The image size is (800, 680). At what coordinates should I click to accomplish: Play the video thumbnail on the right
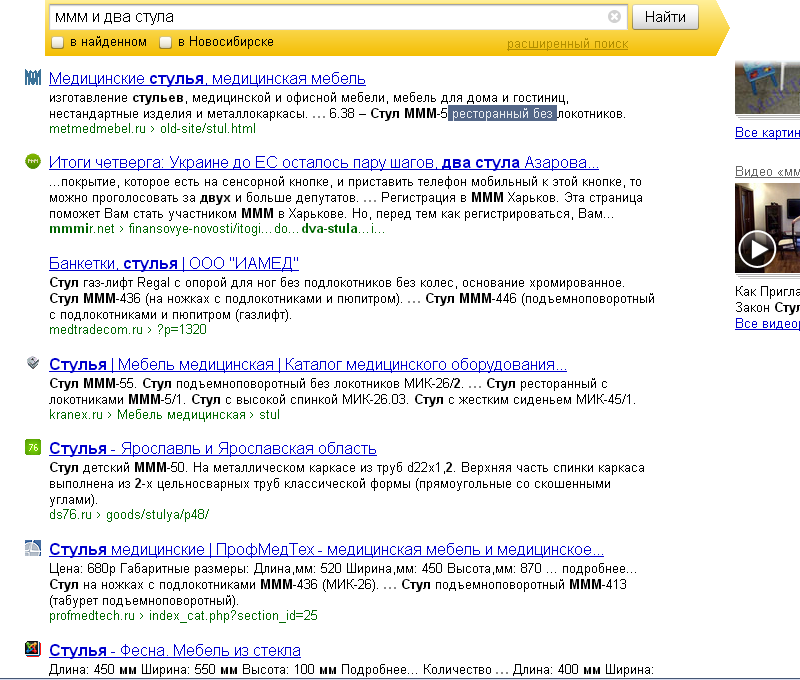point(757,247)
